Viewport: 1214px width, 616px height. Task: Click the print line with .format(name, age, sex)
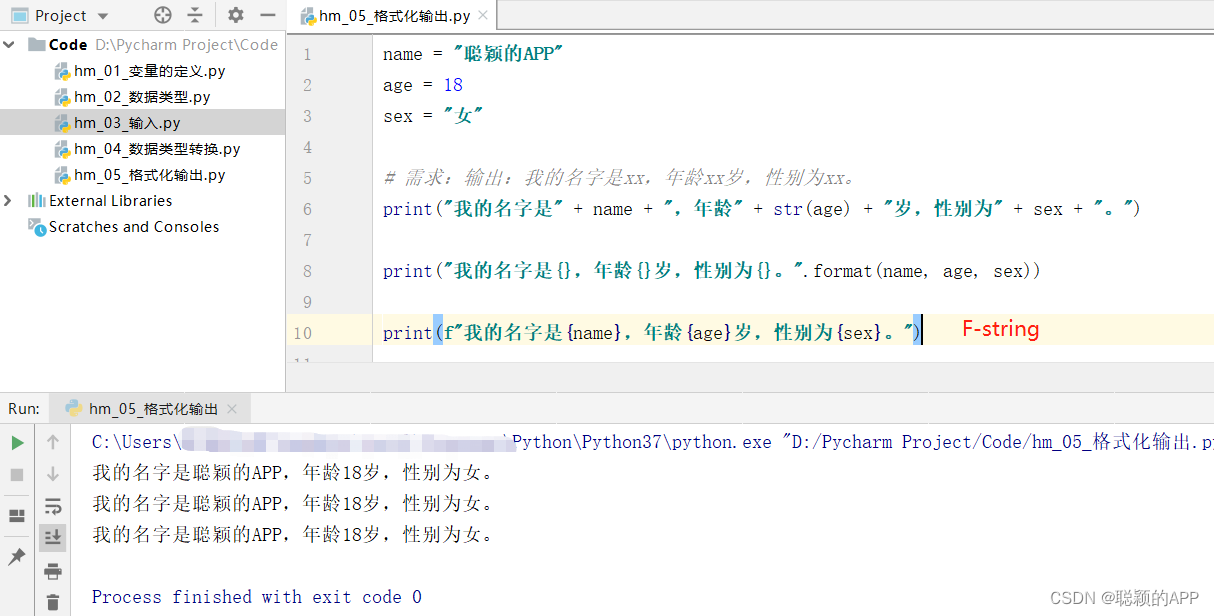(x=712, y=271)
